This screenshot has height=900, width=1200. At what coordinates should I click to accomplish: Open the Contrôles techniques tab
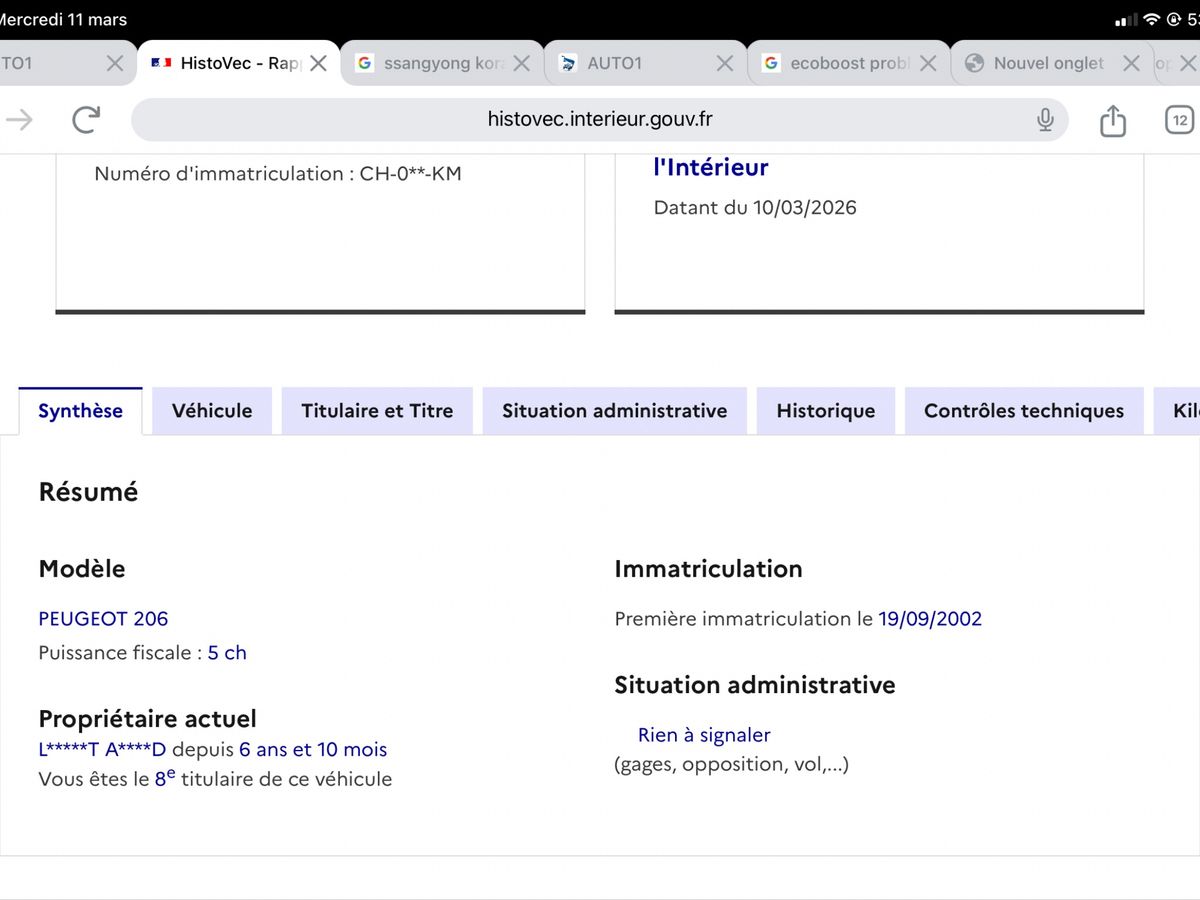pyautogui.click(x=1024, y=411)
